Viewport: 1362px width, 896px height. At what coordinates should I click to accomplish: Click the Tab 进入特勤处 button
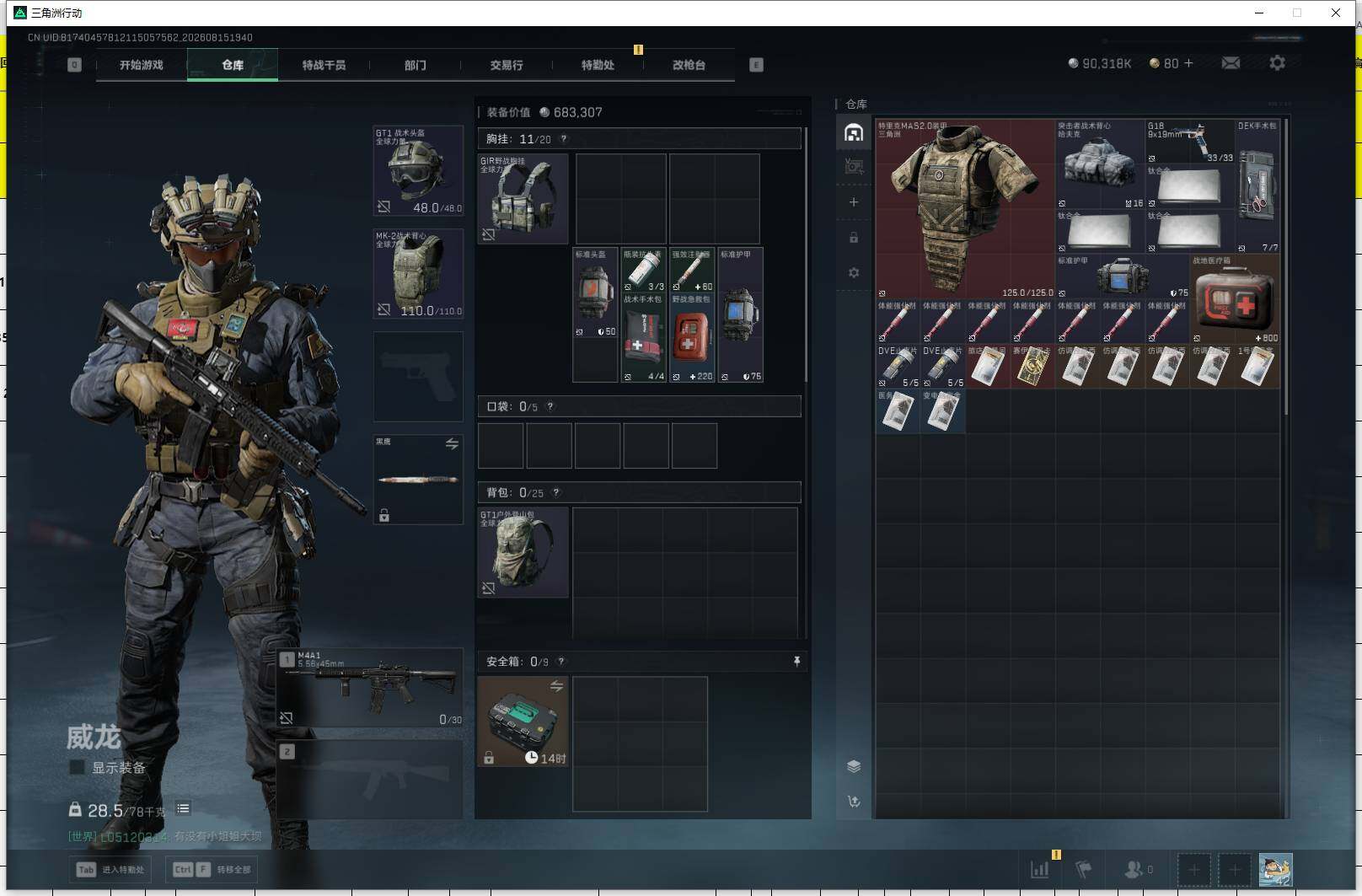[110, 869]
